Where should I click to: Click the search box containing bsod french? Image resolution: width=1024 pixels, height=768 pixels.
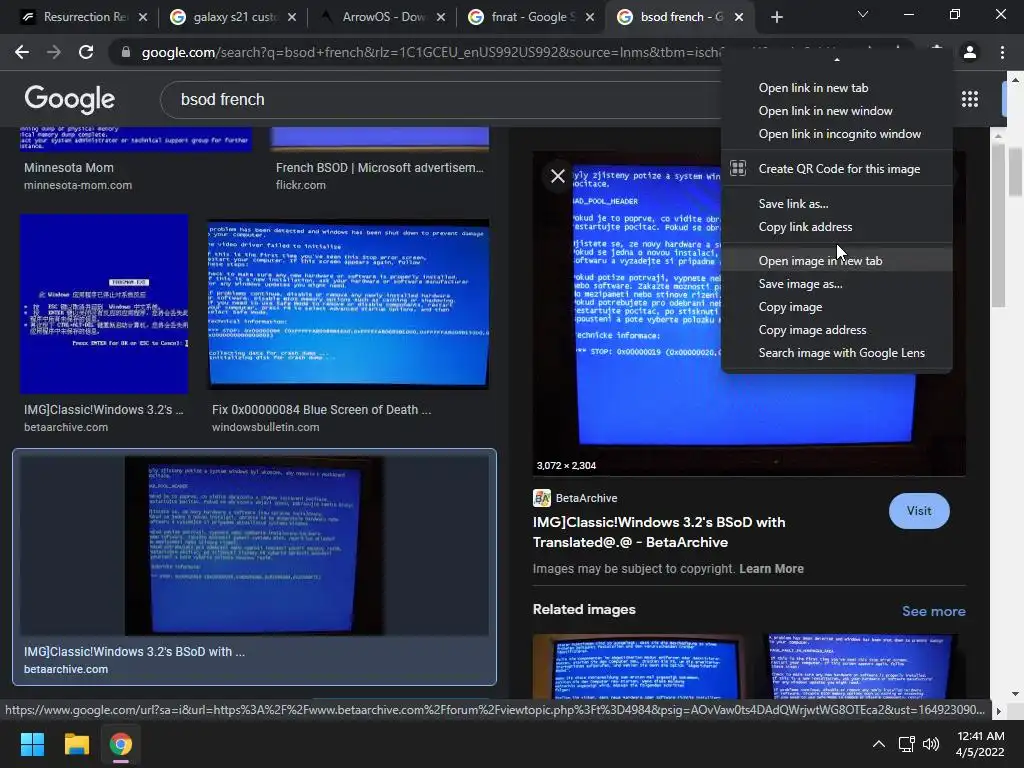coord(438,99)
